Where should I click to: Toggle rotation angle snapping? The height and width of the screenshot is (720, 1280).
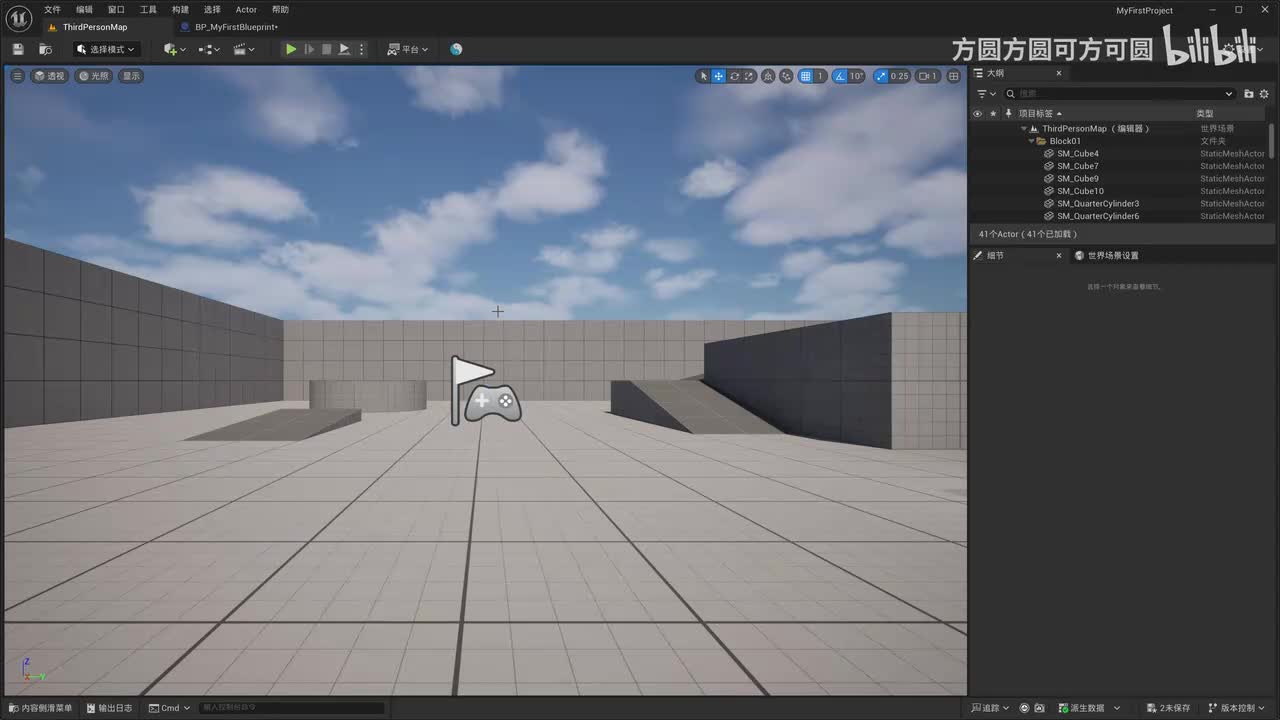840,76
